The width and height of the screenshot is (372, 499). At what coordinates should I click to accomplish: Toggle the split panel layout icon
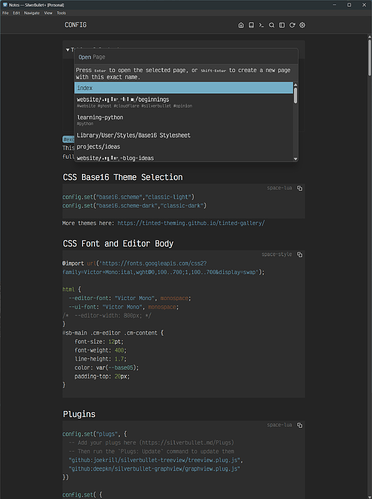pos(282,25)
